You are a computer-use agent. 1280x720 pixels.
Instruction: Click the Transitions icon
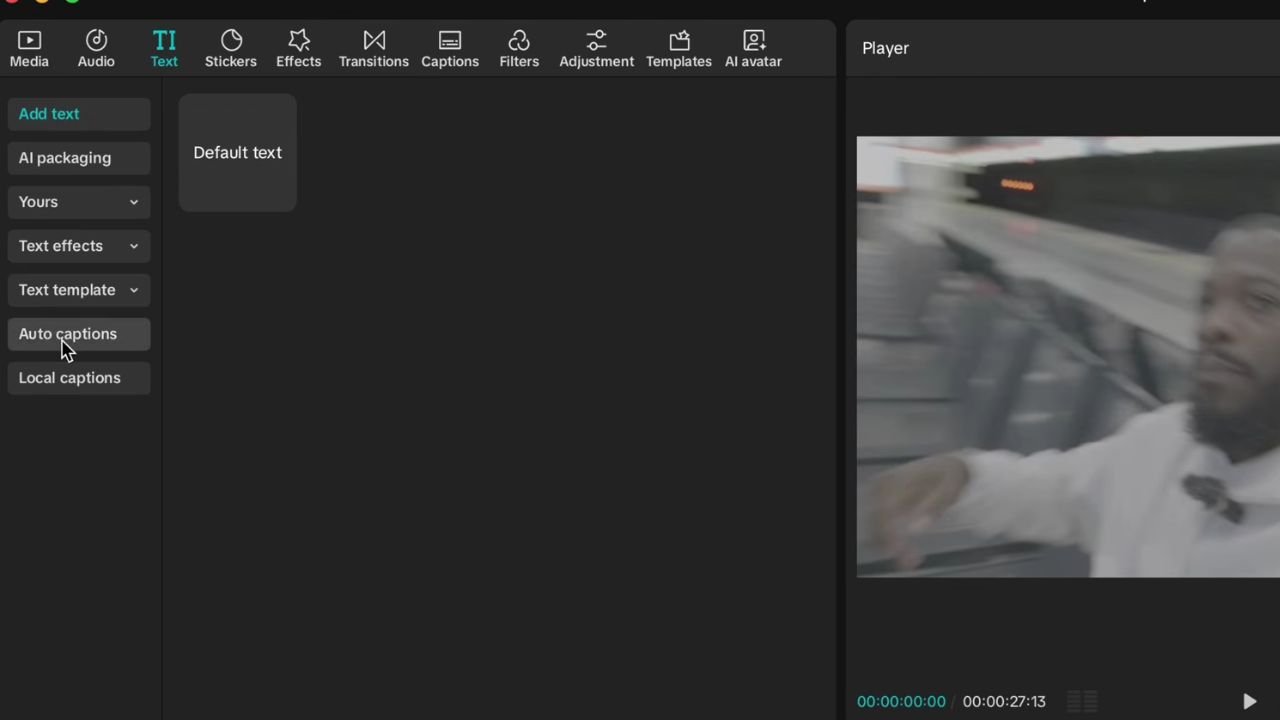tap(373, 47)
